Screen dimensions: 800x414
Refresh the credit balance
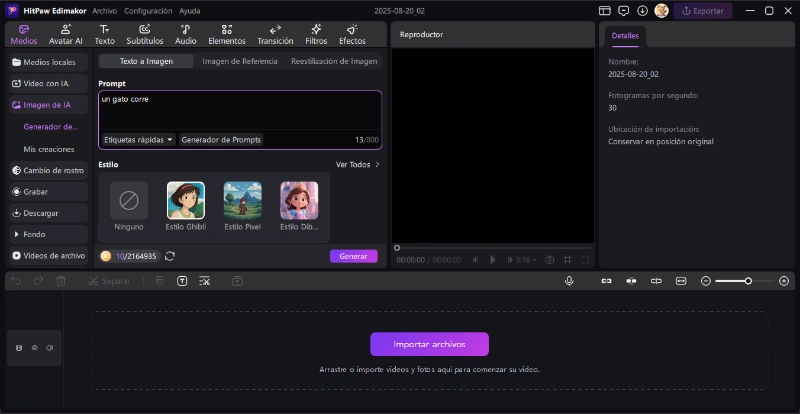(x=170, y=256)
